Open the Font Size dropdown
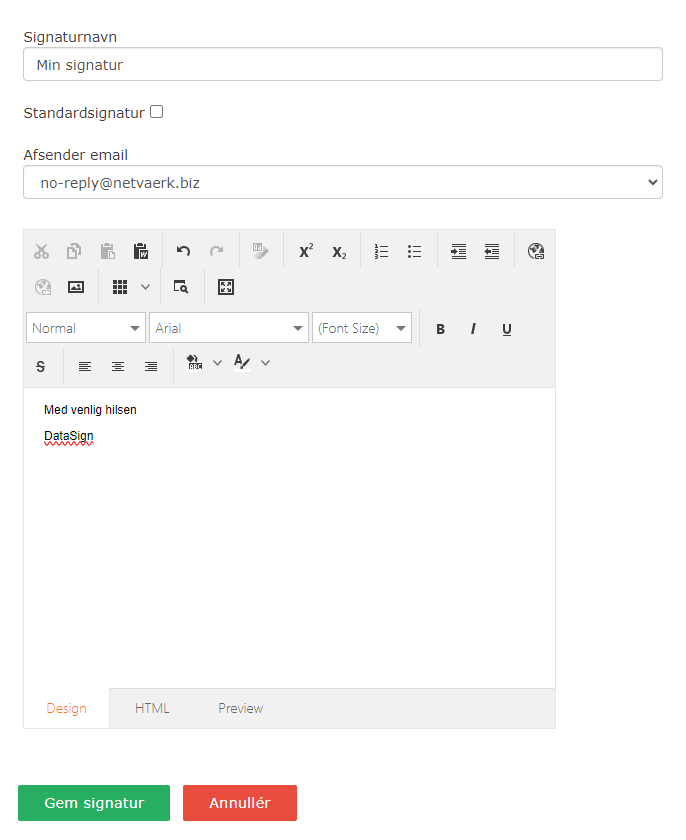This screenshot has width=686, height=840. coord(401,328)
